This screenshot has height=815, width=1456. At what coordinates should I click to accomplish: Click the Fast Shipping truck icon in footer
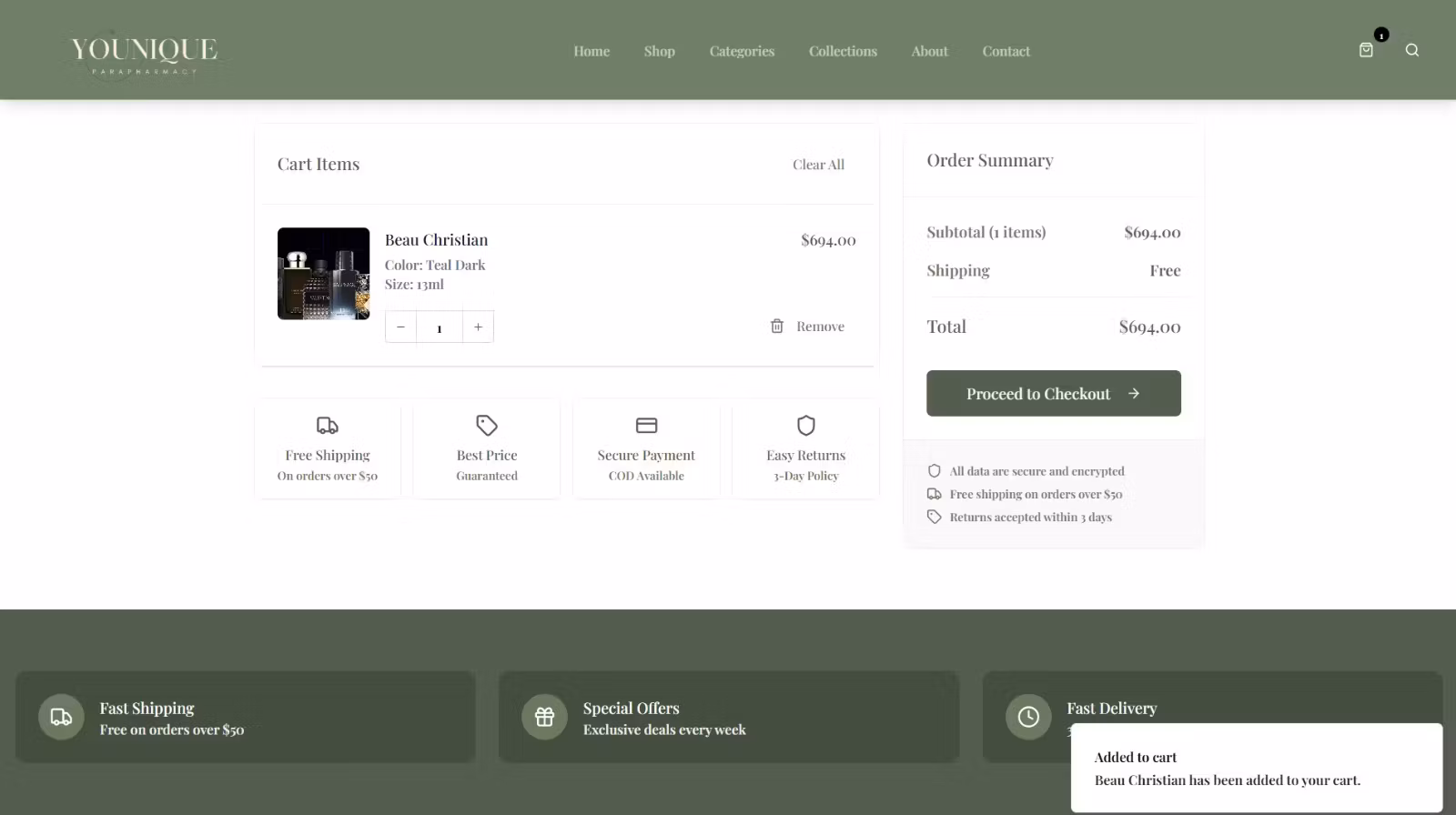[61, 717]
